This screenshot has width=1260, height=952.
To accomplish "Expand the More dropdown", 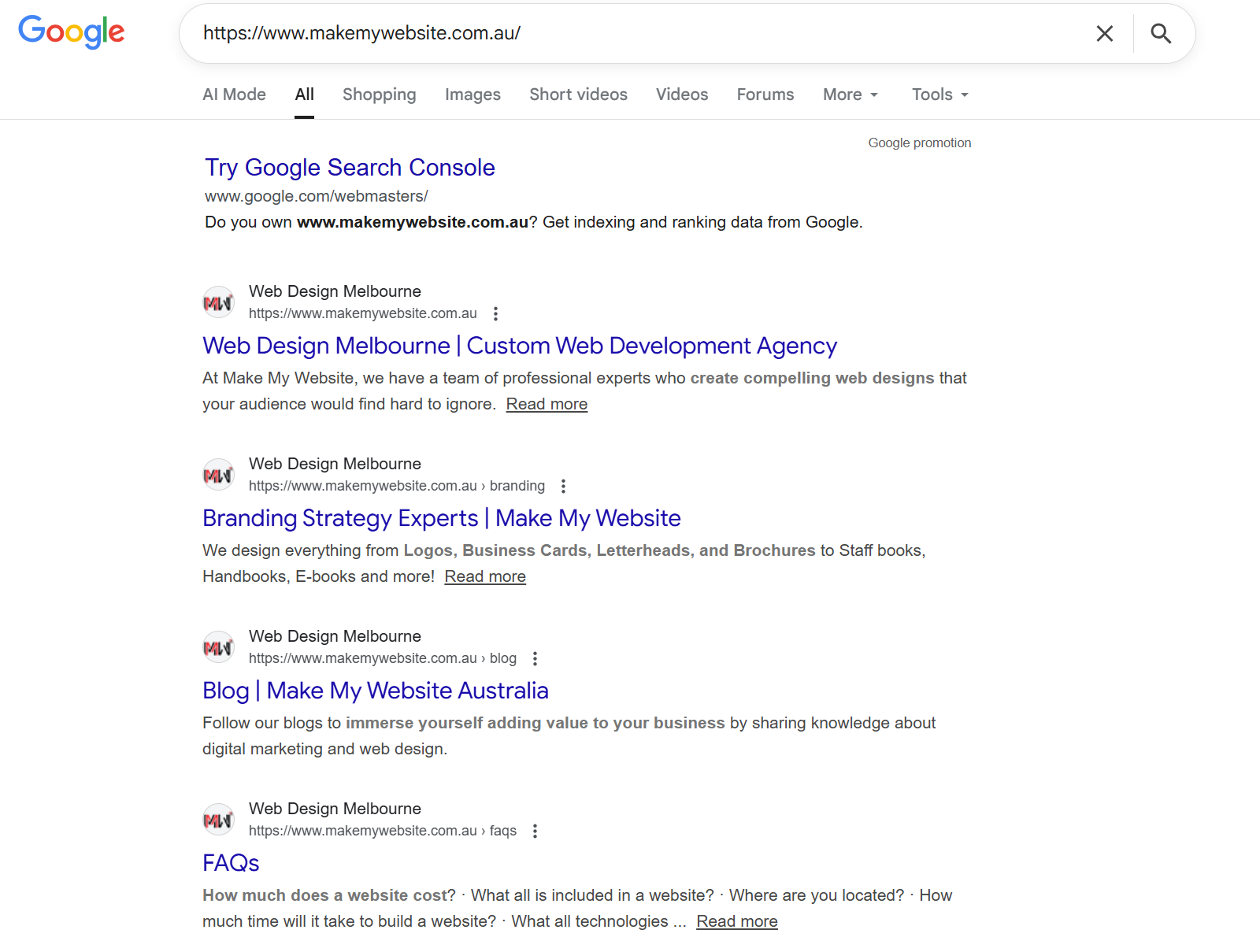I will (850, 94).
